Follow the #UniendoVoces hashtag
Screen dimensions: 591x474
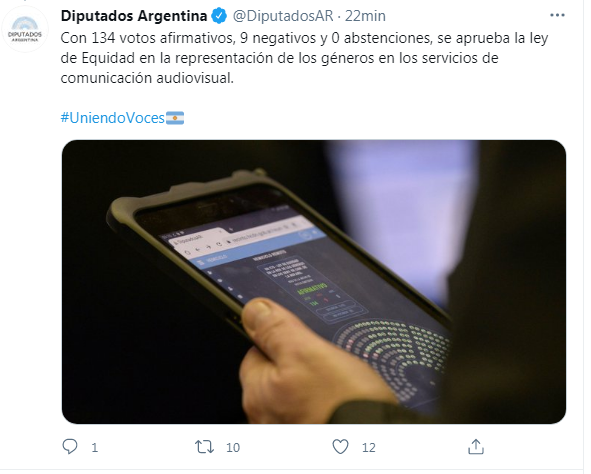(113, 118)
